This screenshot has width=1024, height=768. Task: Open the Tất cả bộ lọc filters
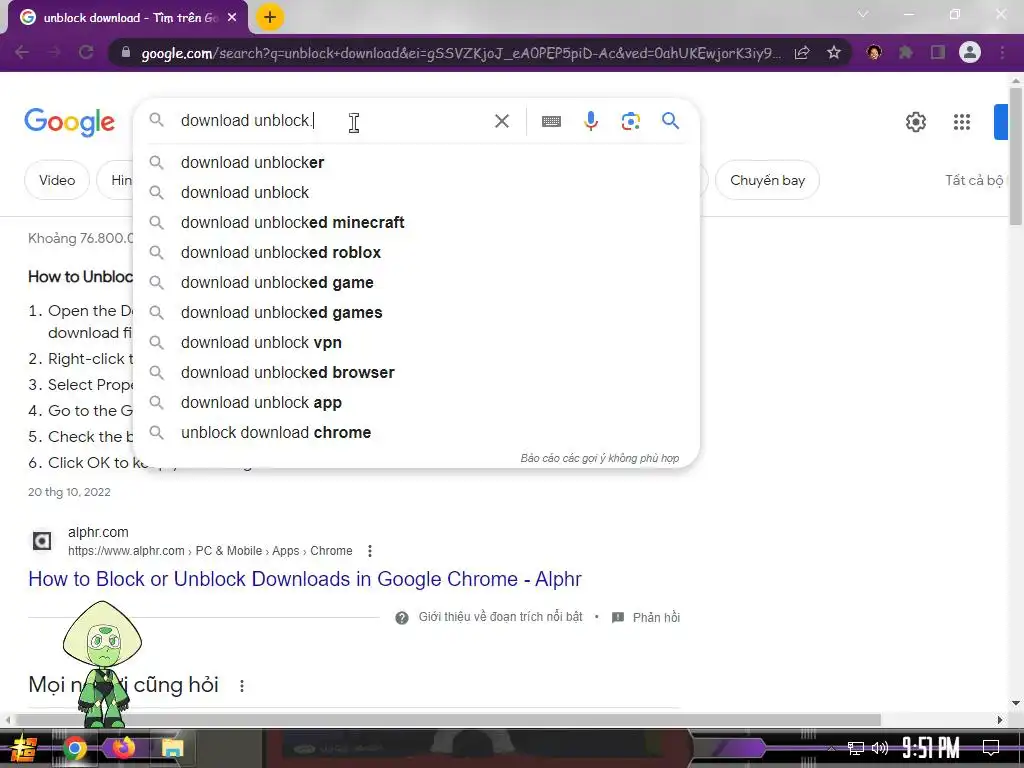click(974, 180)
